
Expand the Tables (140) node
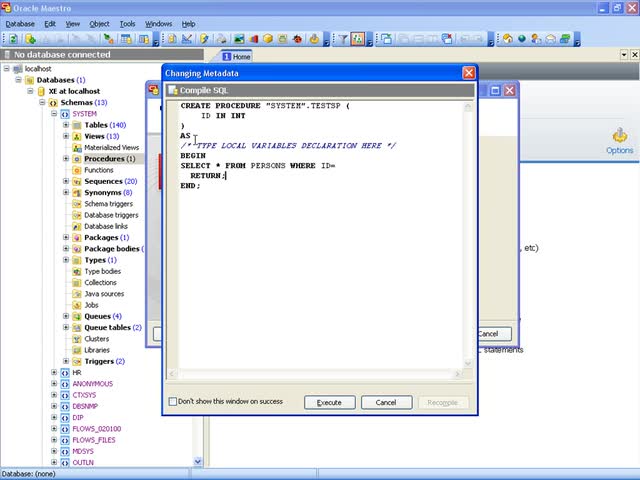click(x=66, y=125)
